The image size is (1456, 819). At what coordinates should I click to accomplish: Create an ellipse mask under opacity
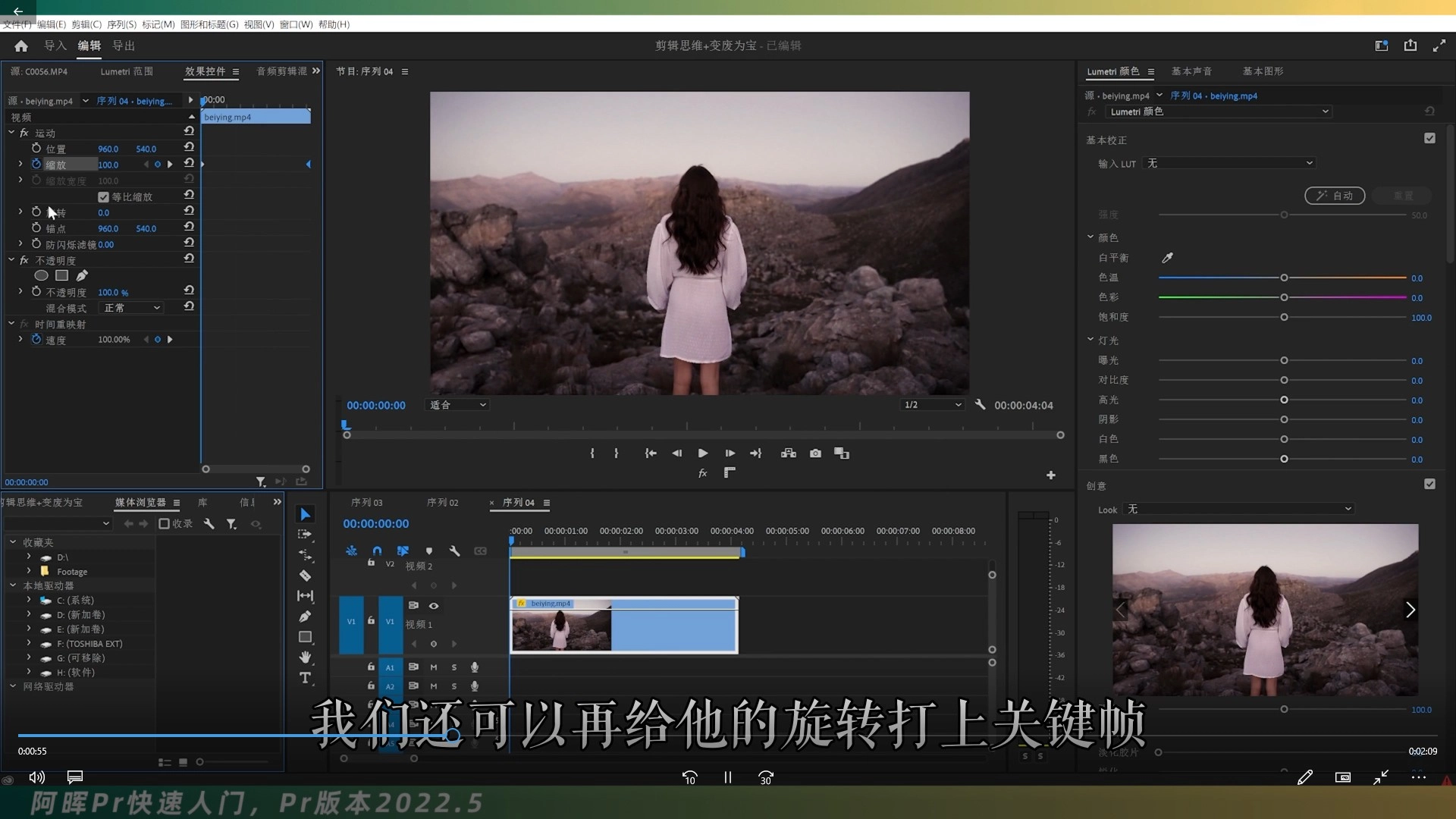pos(41,276)
